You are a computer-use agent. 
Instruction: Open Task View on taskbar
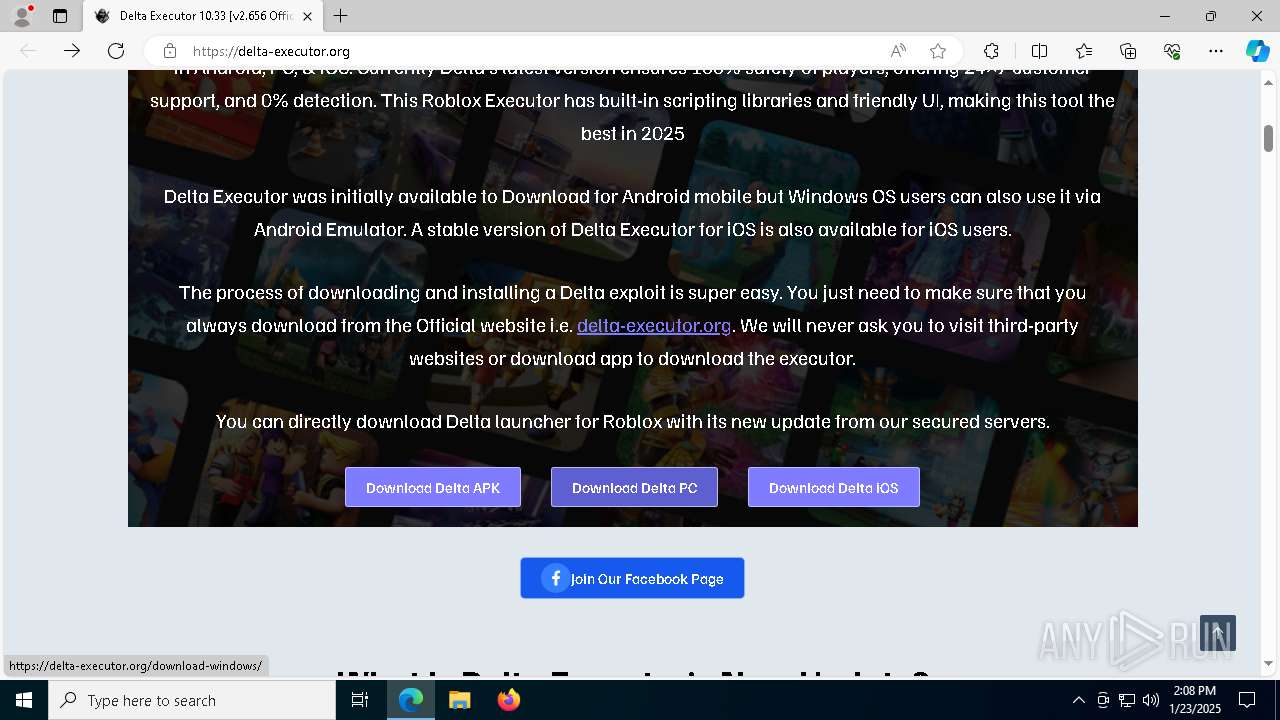click(x=360, y=700)
